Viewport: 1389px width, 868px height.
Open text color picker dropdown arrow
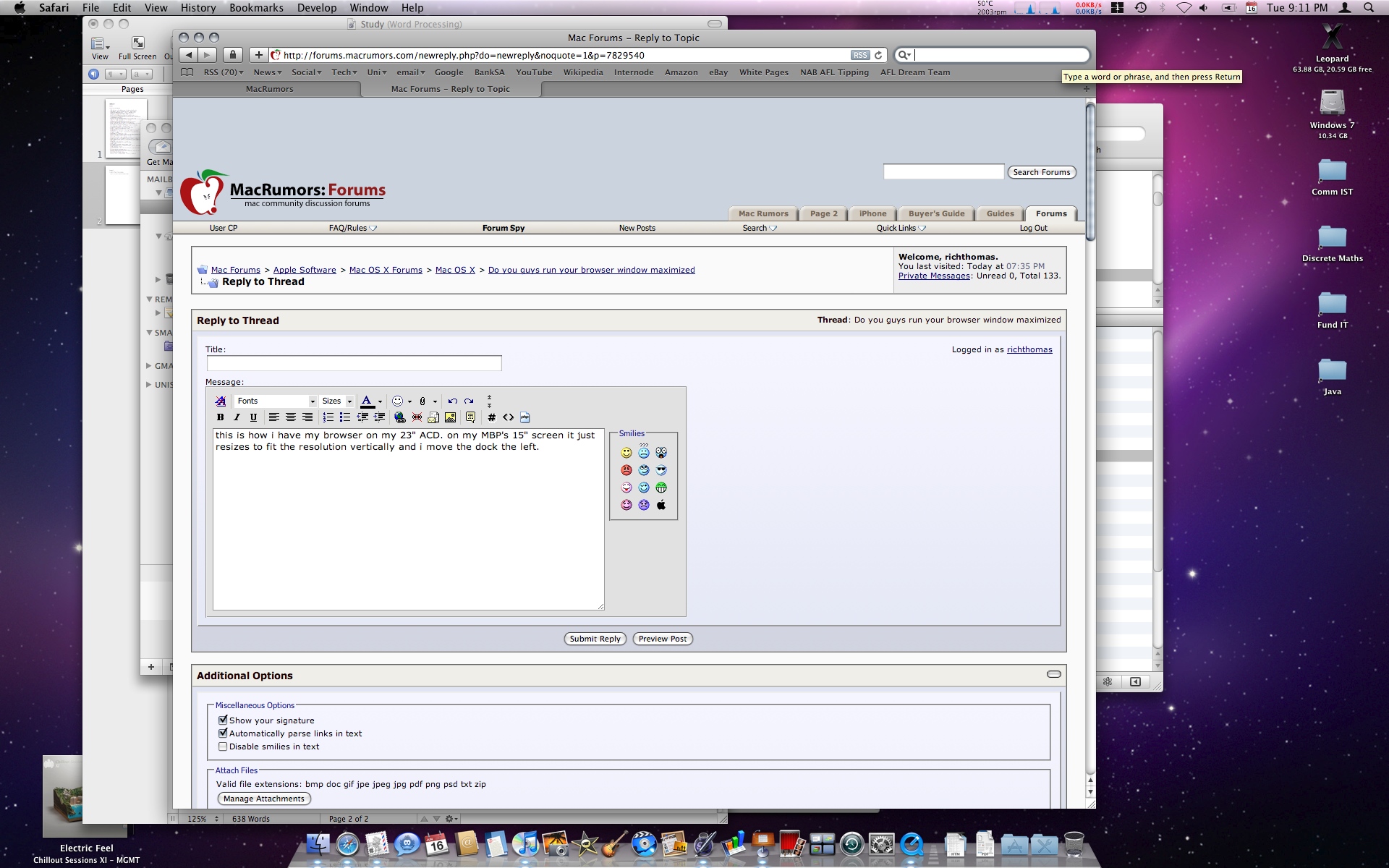(x=380, y=401)
